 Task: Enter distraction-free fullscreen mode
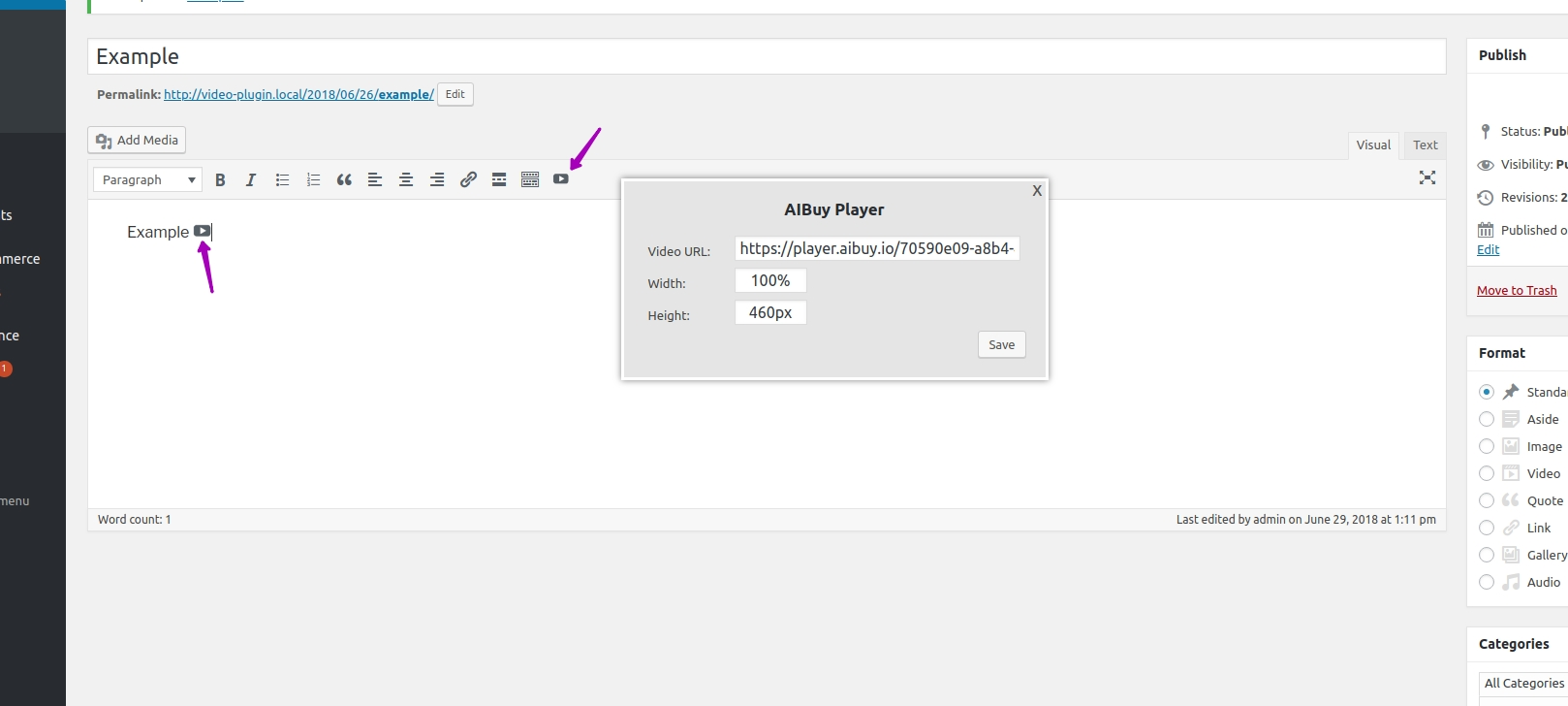pos(1427,177)
